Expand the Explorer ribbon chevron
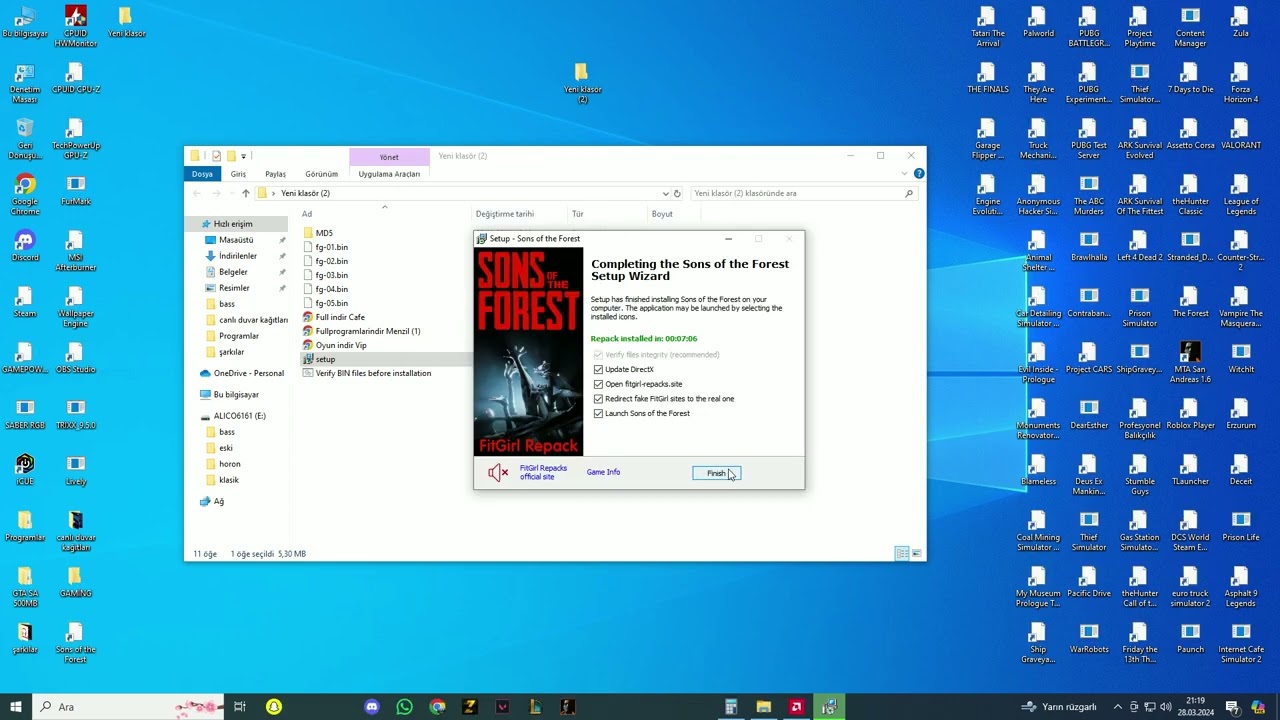 [905, 174]
